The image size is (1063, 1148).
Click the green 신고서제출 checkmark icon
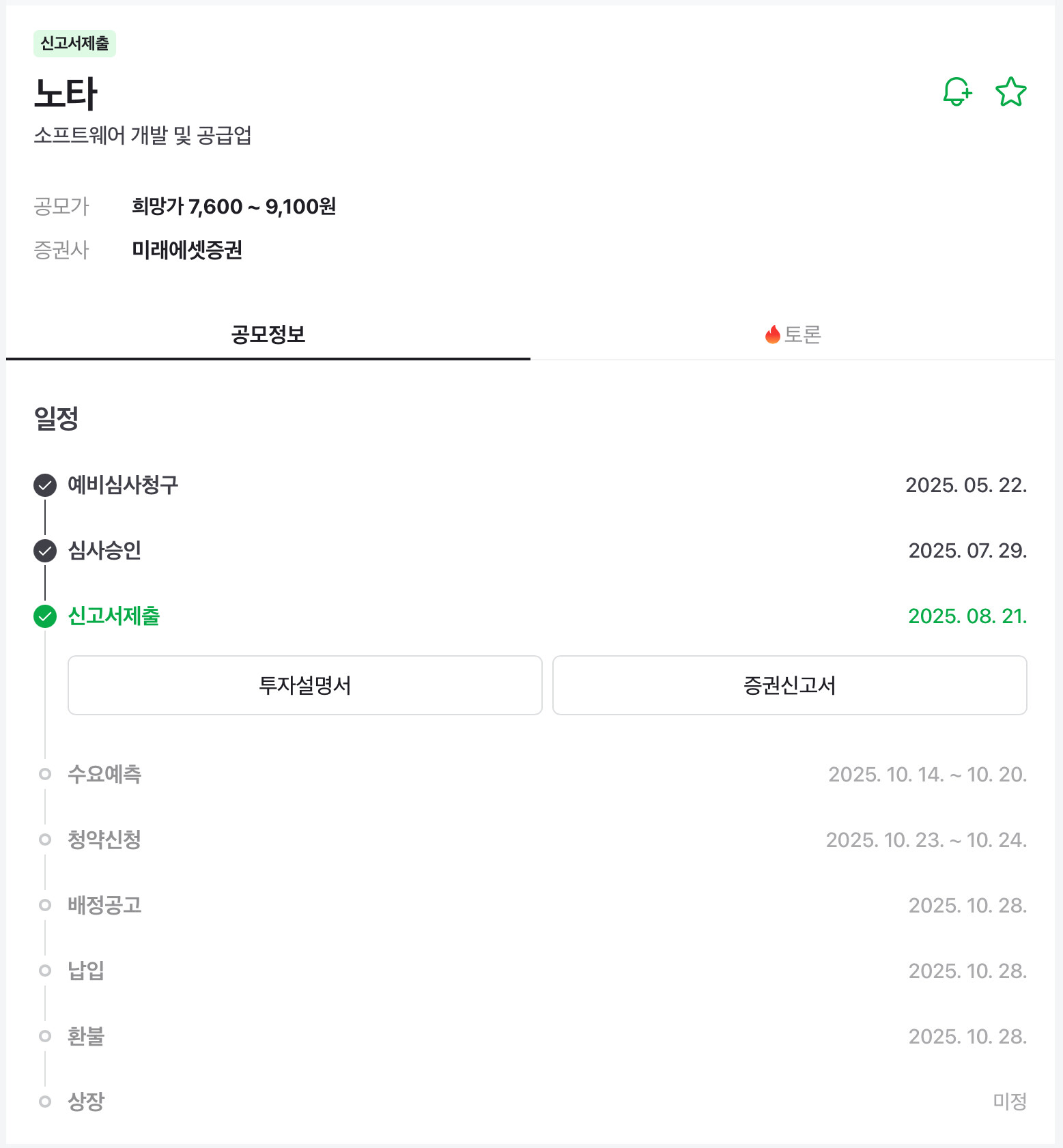click(x=45, y=616)
